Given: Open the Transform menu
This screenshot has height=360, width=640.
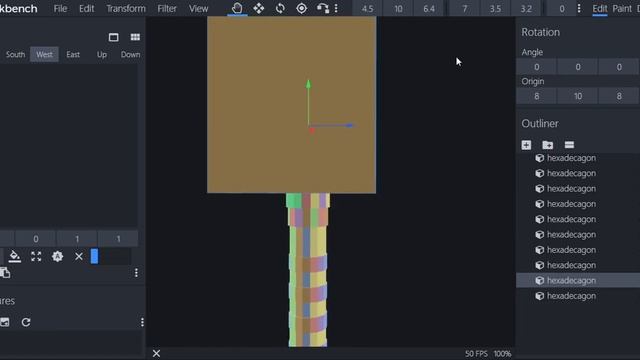Looking at the screenshot, I should point(126,8).
